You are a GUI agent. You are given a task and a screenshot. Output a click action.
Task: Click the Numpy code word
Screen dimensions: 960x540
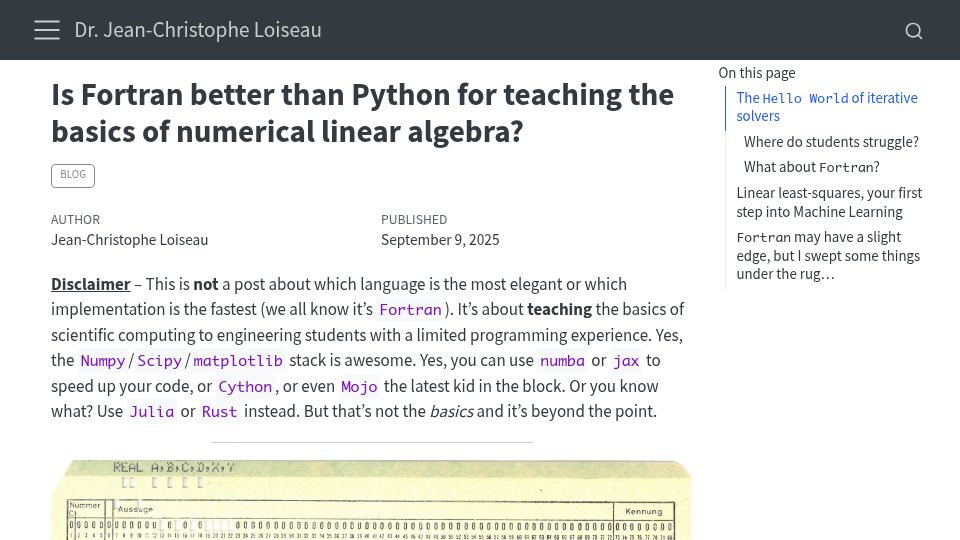point(103,361)
